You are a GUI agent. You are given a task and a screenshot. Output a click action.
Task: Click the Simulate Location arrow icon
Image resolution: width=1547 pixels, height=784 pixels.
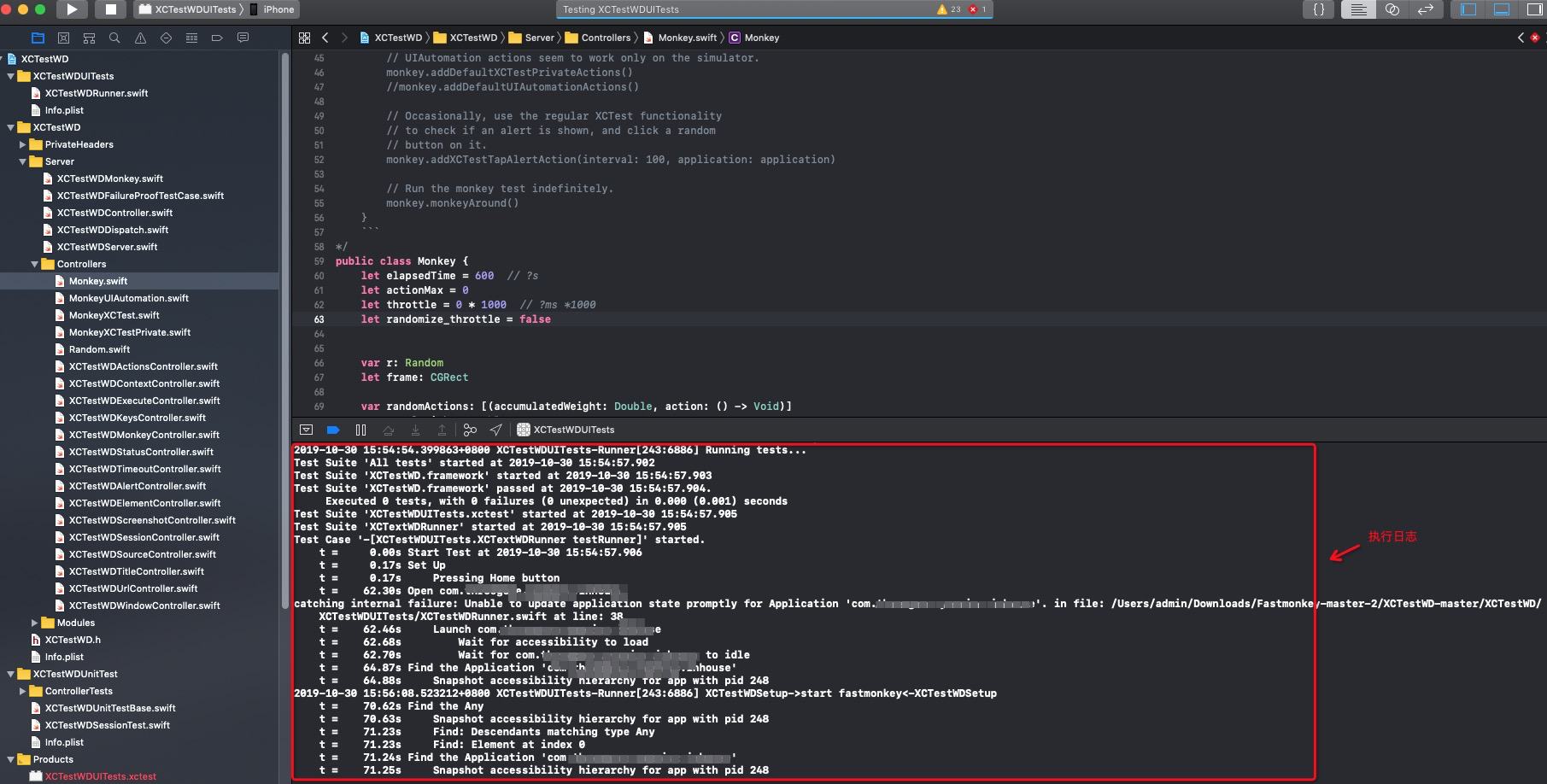tap(495, 430)
